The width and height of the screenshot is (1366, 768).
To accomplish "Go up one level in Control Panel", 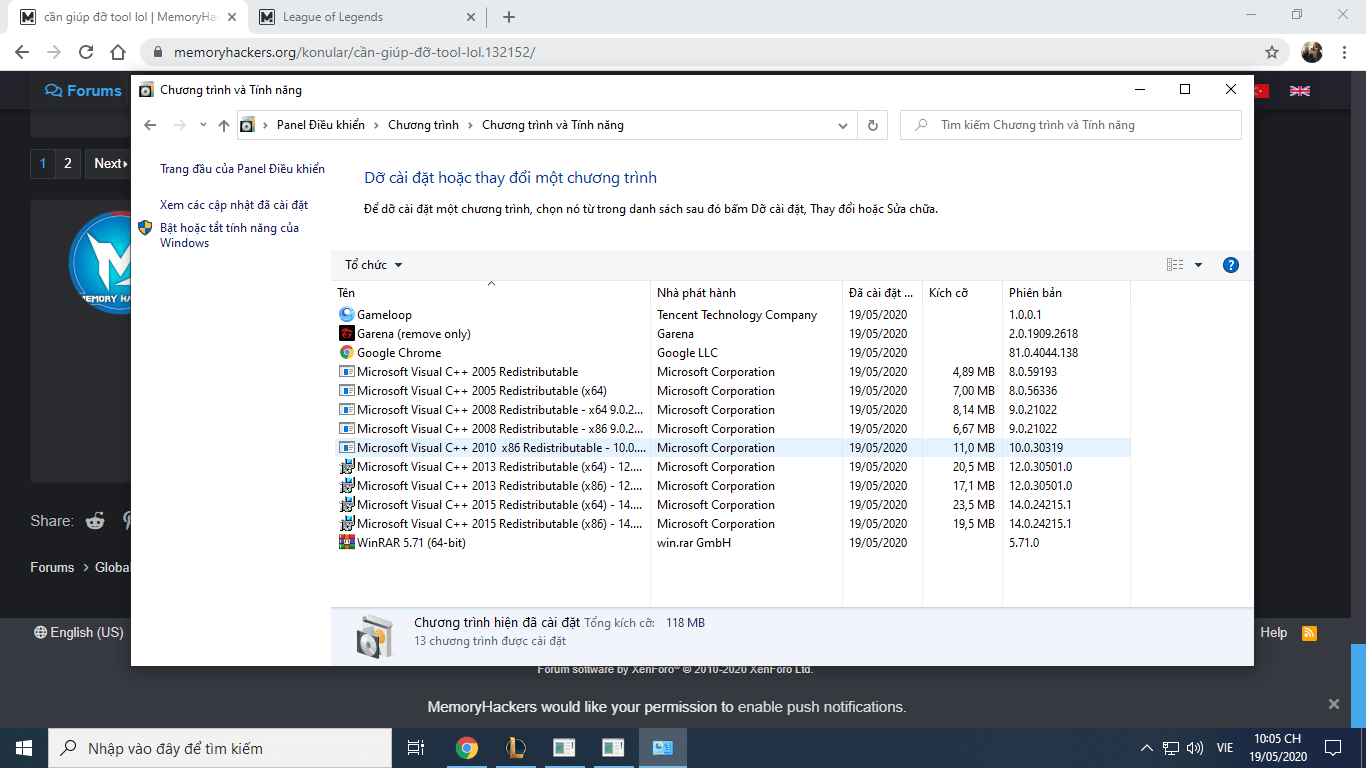I will click(224, 125).
